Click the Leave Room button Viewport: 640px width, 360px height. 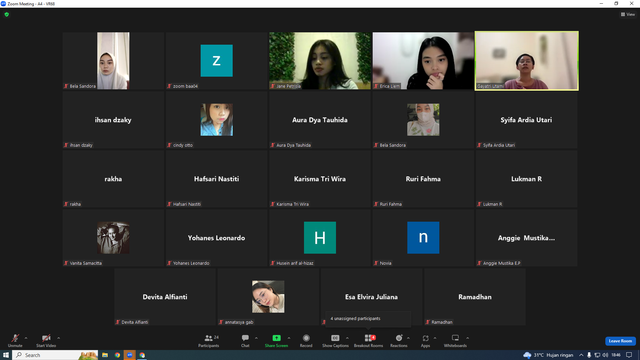[x=620, y=341]
